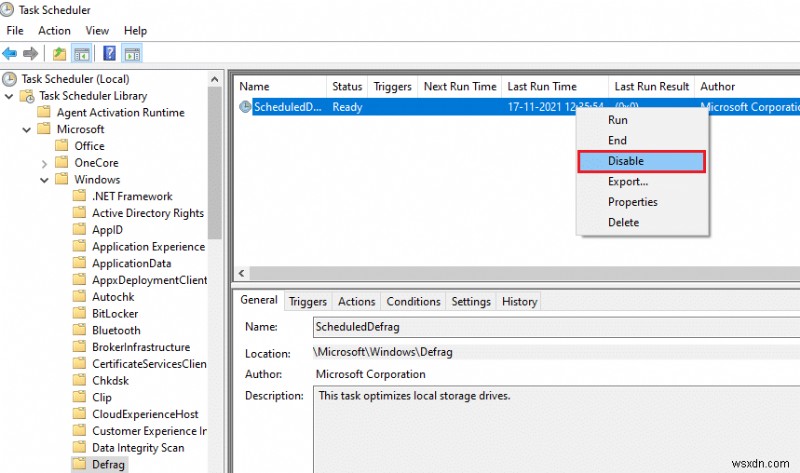Select the AppxDeploymentClient folder
The width and height of the screenshot is (800, 473).
pyautogui.click(x=149, y=280)
